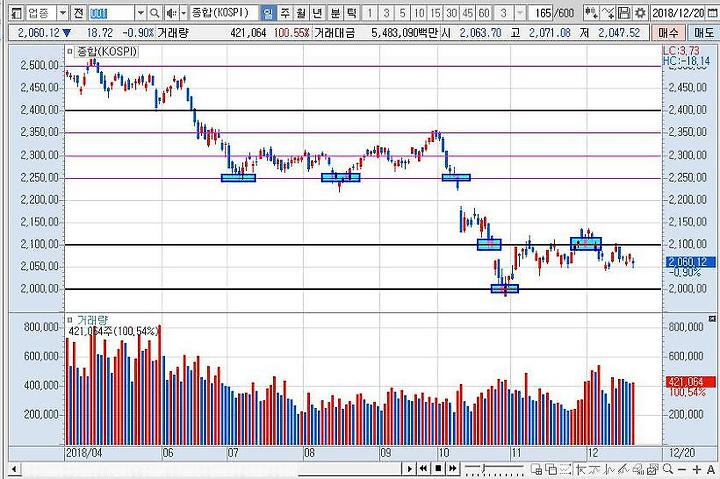Screen dimensions: 720x479
Task: Click the 5-minute interval button
Action: 402,13
